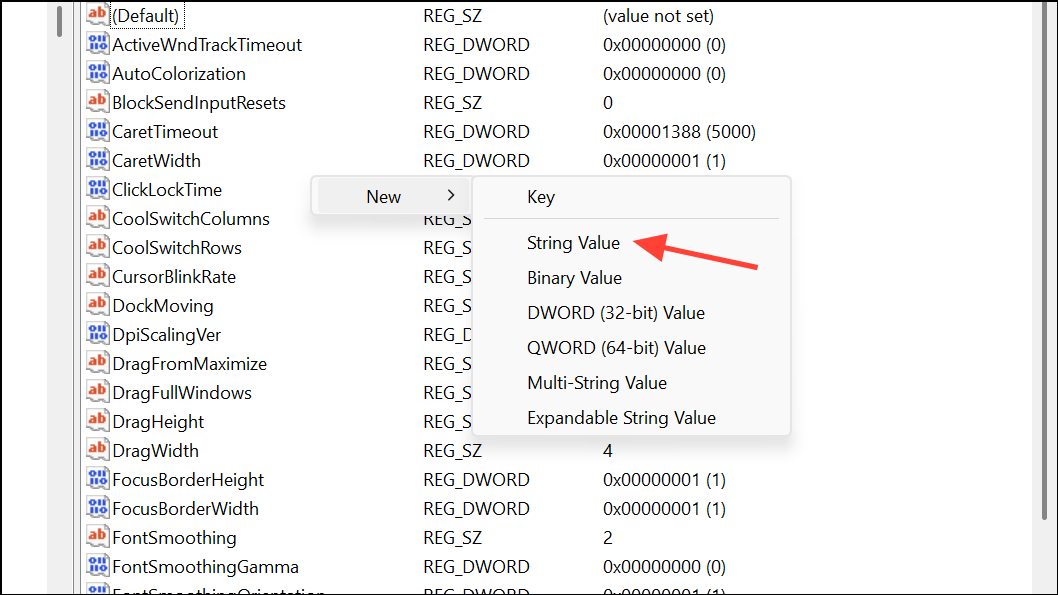This screenshot has width=1058, height=595.
Task: Click the DockMoving string icon
Action: pyautogui.click(x=97, y=305)
